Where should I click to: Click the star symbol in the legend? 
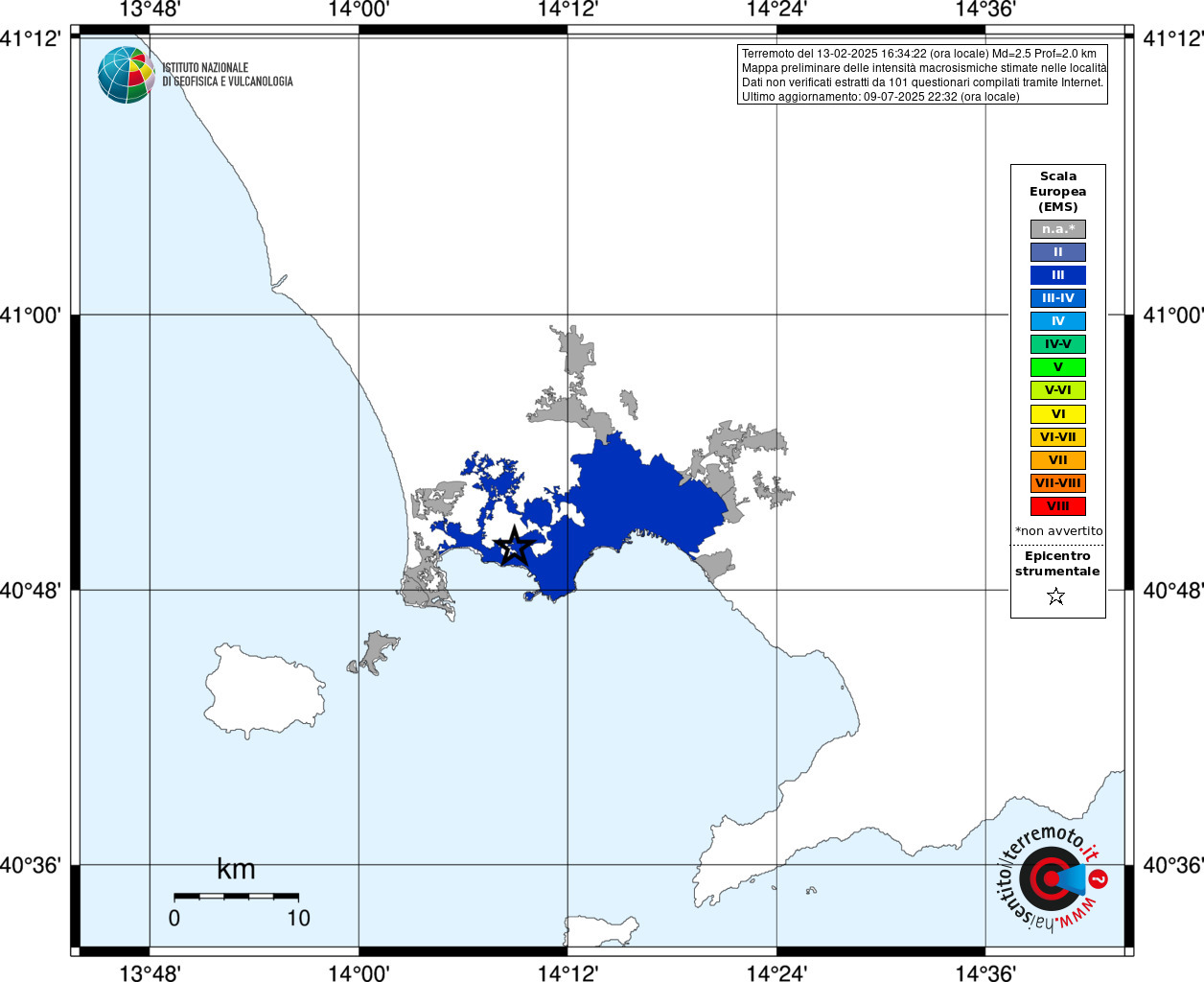tap(1056, 596)
